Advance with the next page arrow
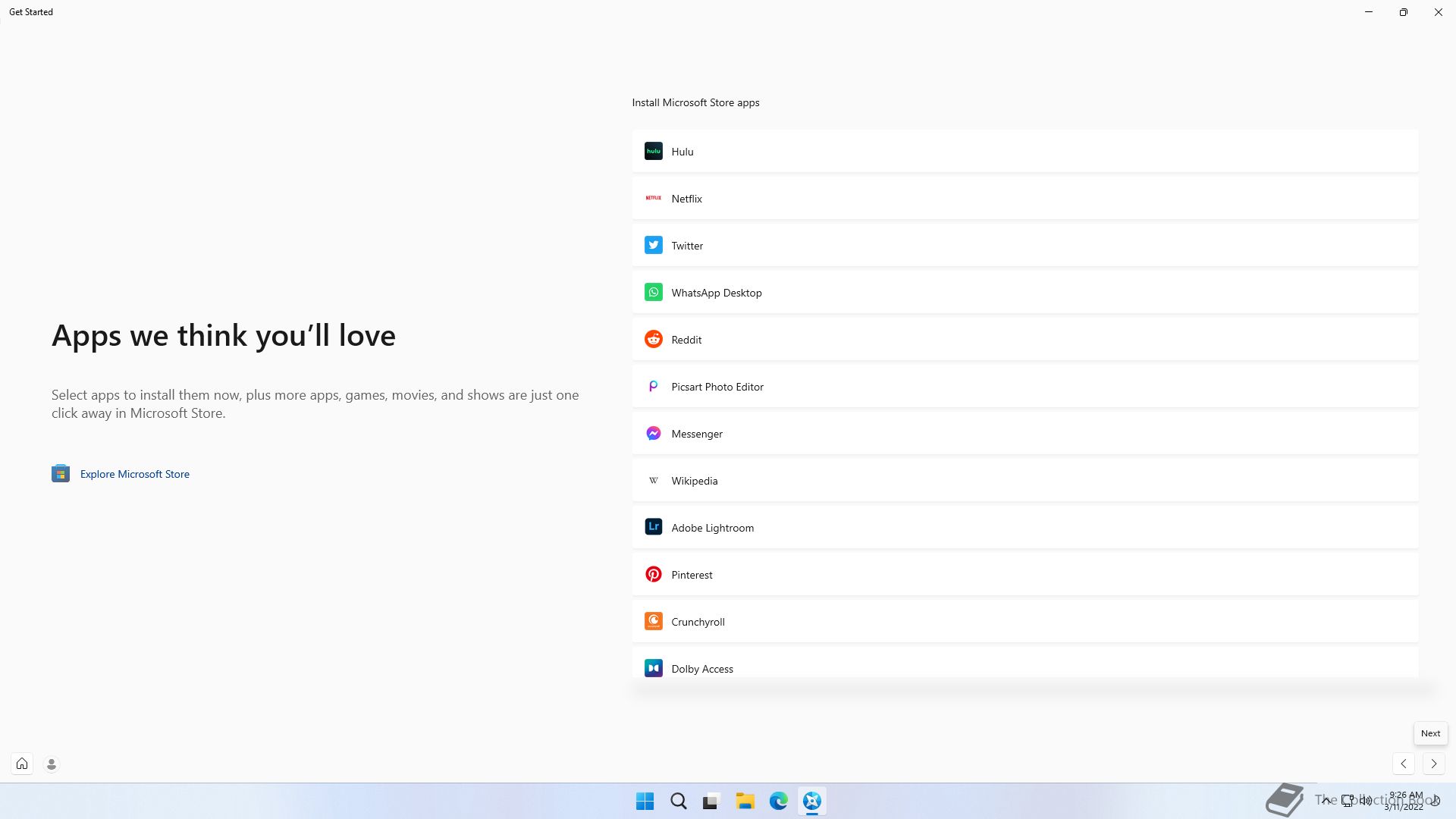The width and height of the screenshot is (1456, 819). coord(1433,764)
